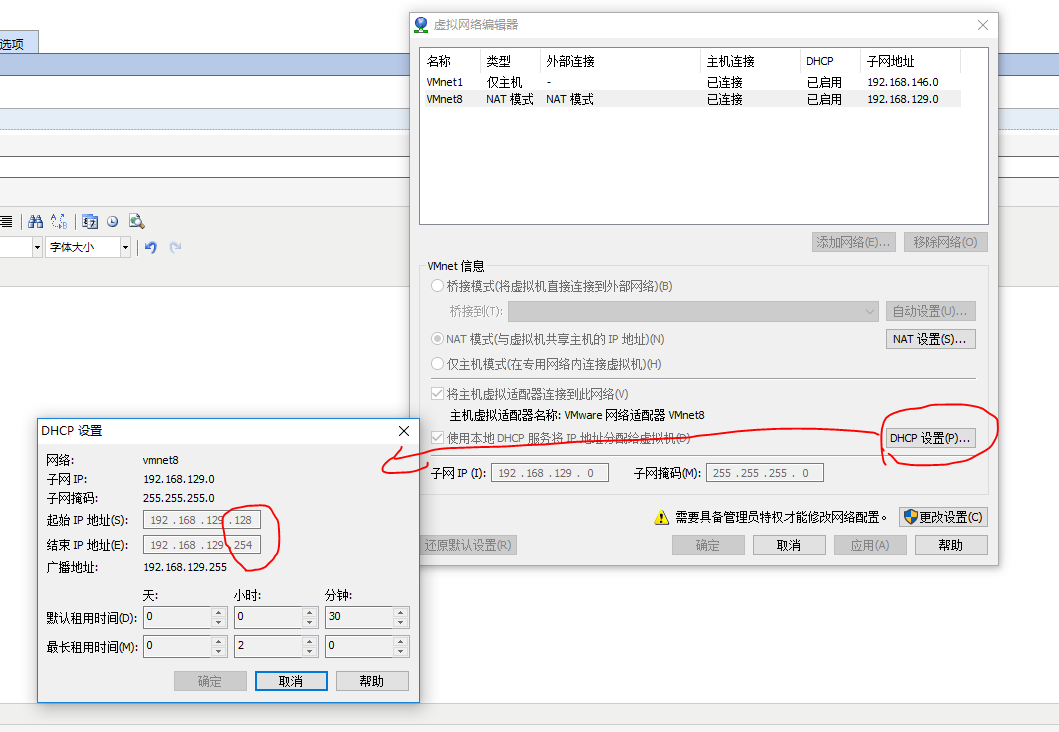
Task: Select the 桥接模式 radio button
Action: 437,285
